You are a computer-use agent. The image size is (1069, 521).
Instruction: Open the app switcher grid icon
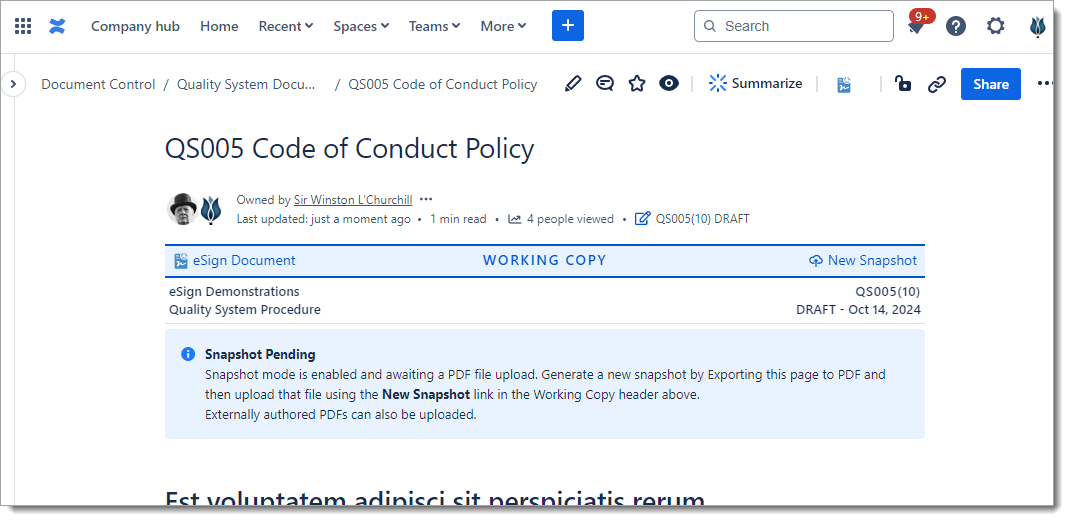pos(23,26)
